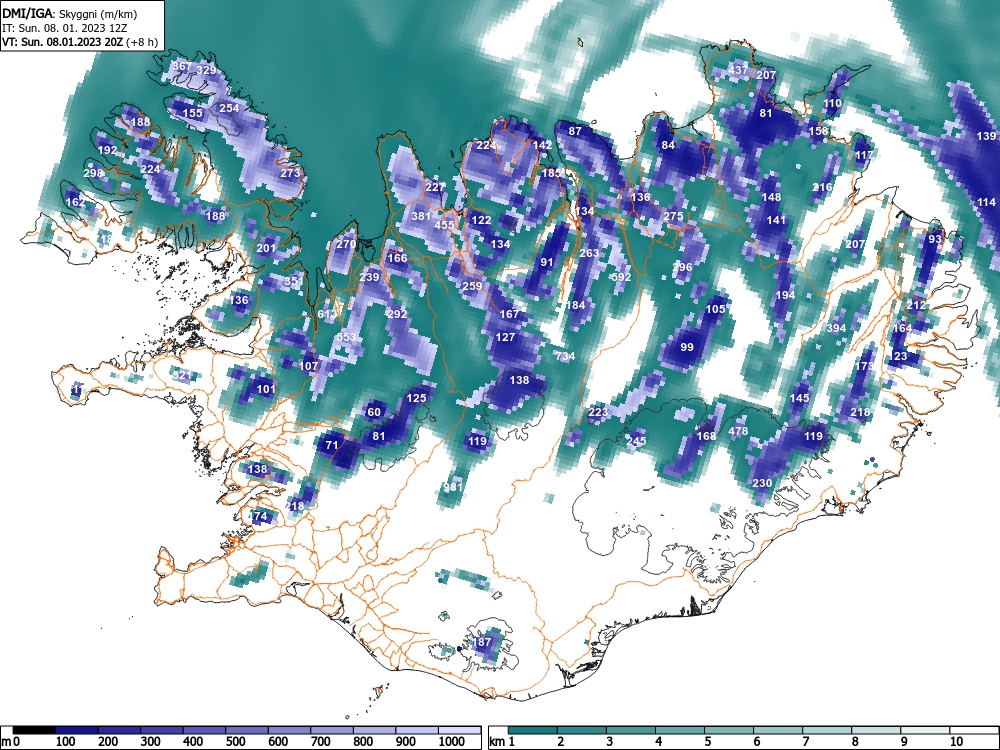Click the visibility value 230

coord(762,483)
